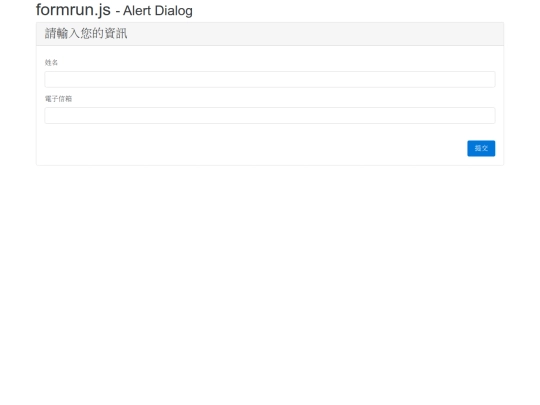This screenshot has height=405, width=540.
Task: Focus the 電子信箱 email input field
Action: [270, 115]
